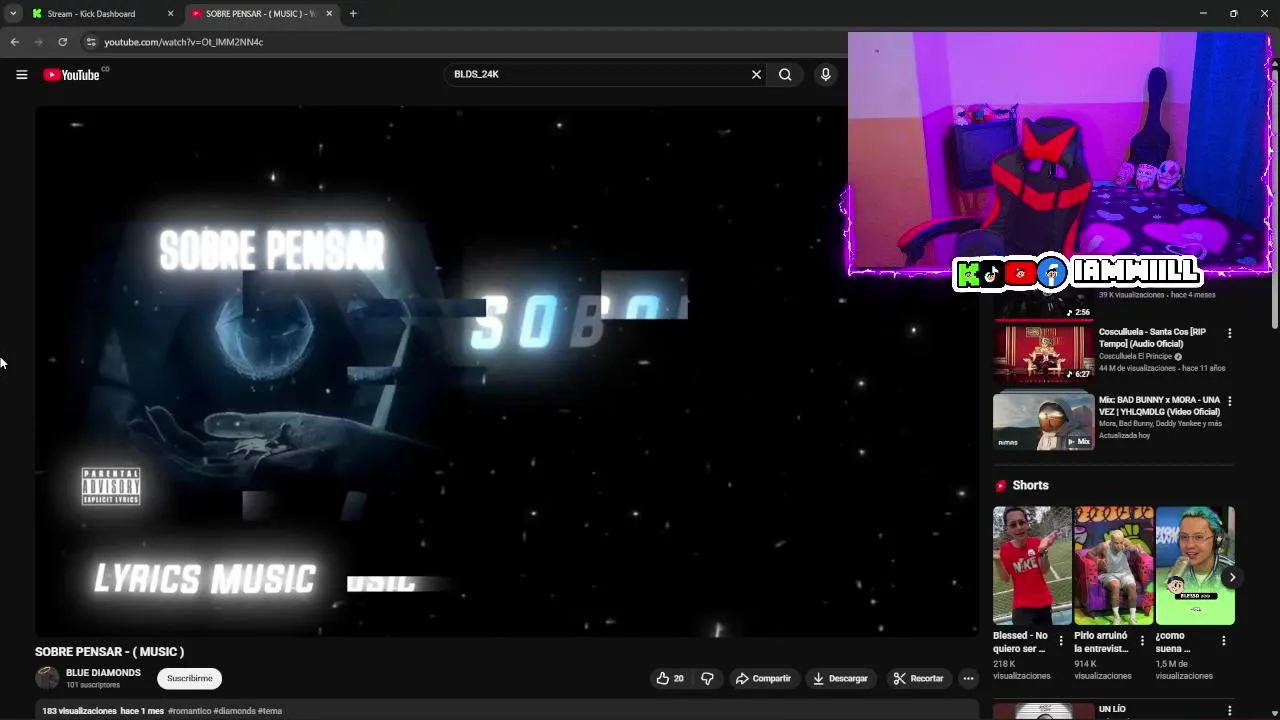Clear the search box with the X
Image resolution: width=1280 pixels, height=720 pixels.
click(x=756, y=74)
